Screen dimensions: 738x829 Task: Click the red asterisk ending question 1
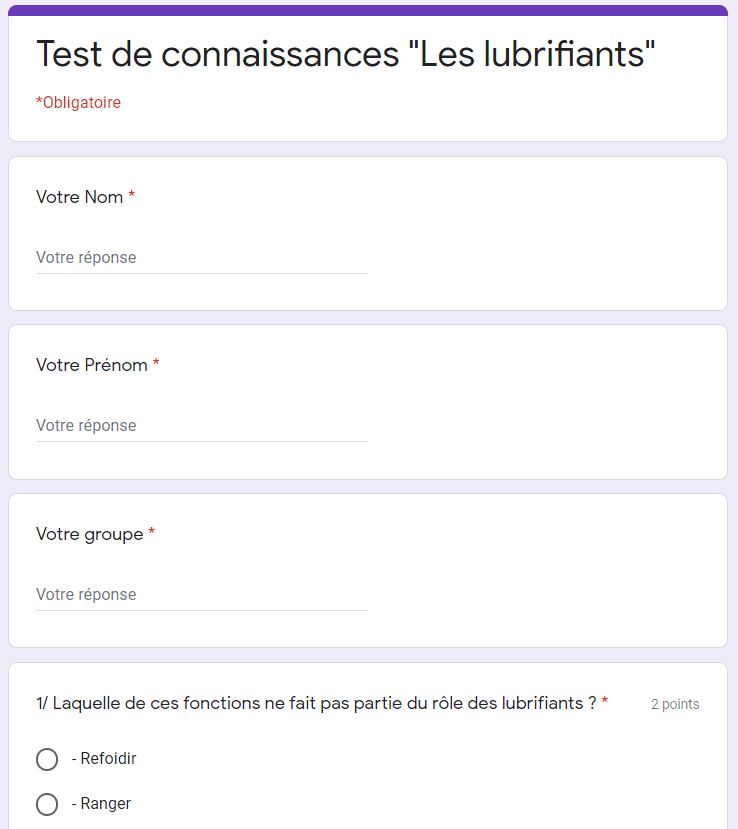(x=605, y=703)
